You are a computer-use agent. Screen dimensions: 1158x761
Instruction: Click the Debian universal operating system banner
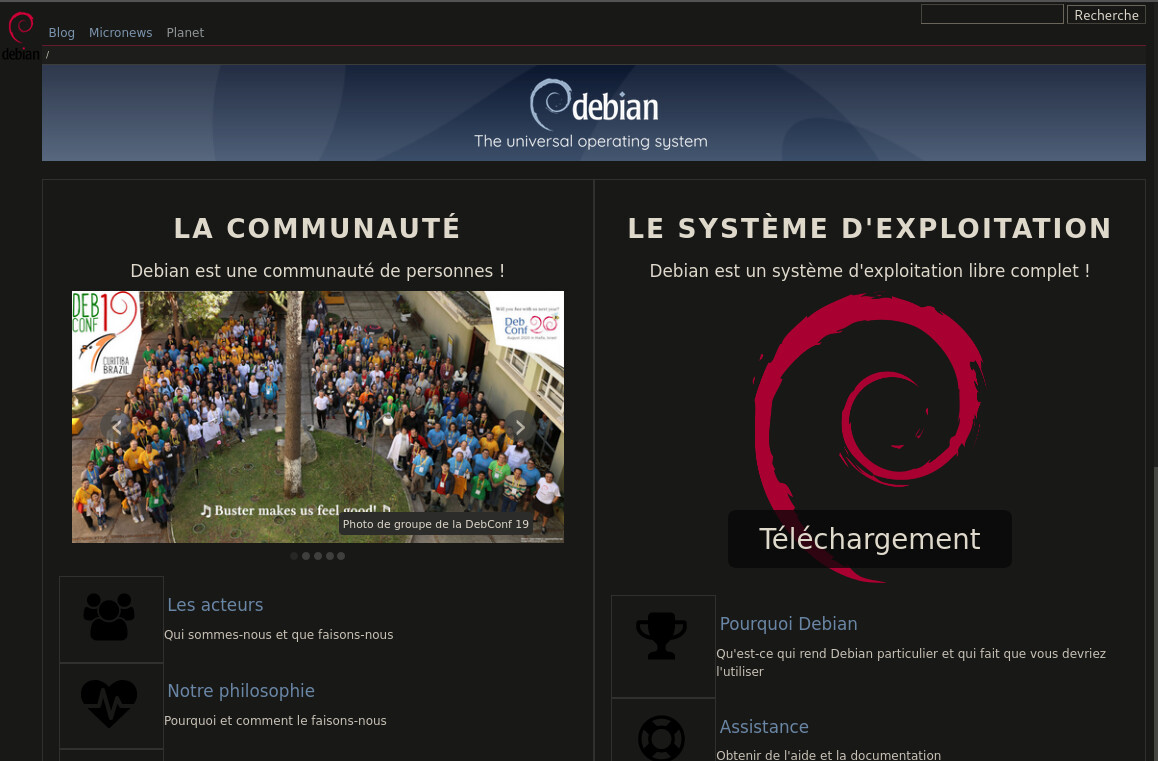click(x=594, y=113)
